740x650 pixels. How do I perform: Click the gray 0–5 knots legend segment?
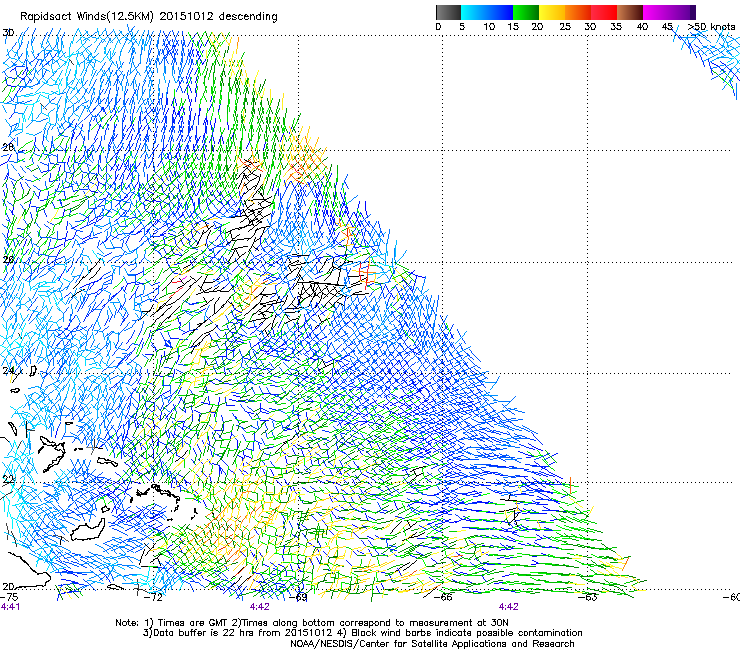click(x=448, y=12)
